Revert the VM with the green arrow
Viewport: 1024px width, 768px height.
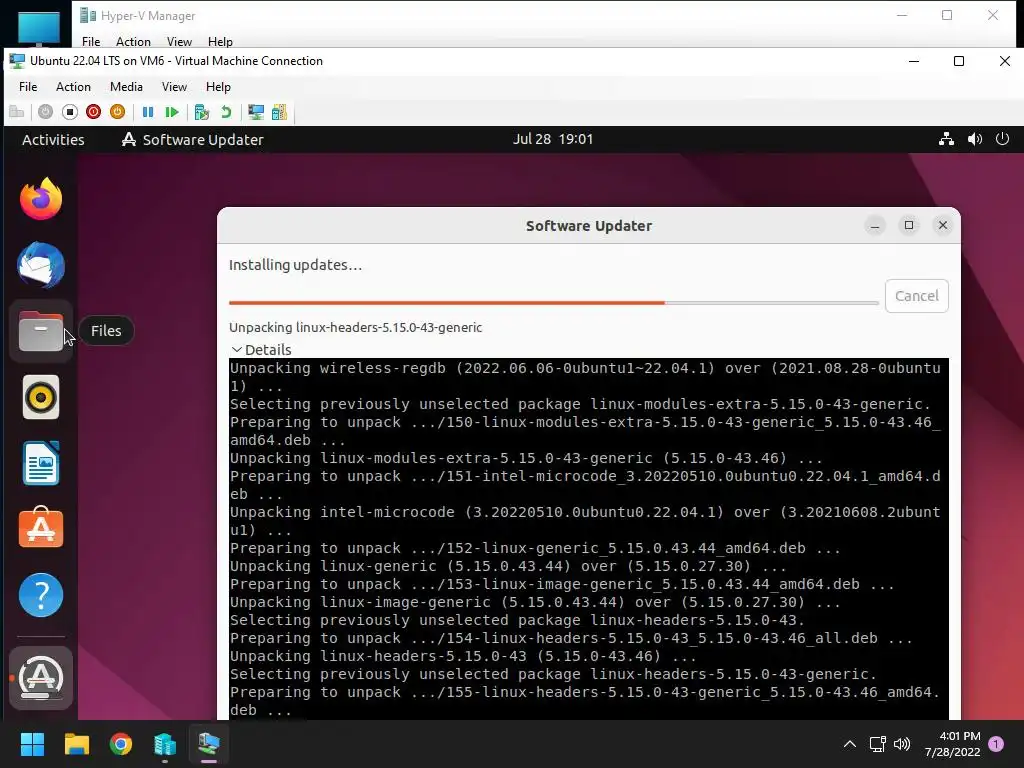226,112
